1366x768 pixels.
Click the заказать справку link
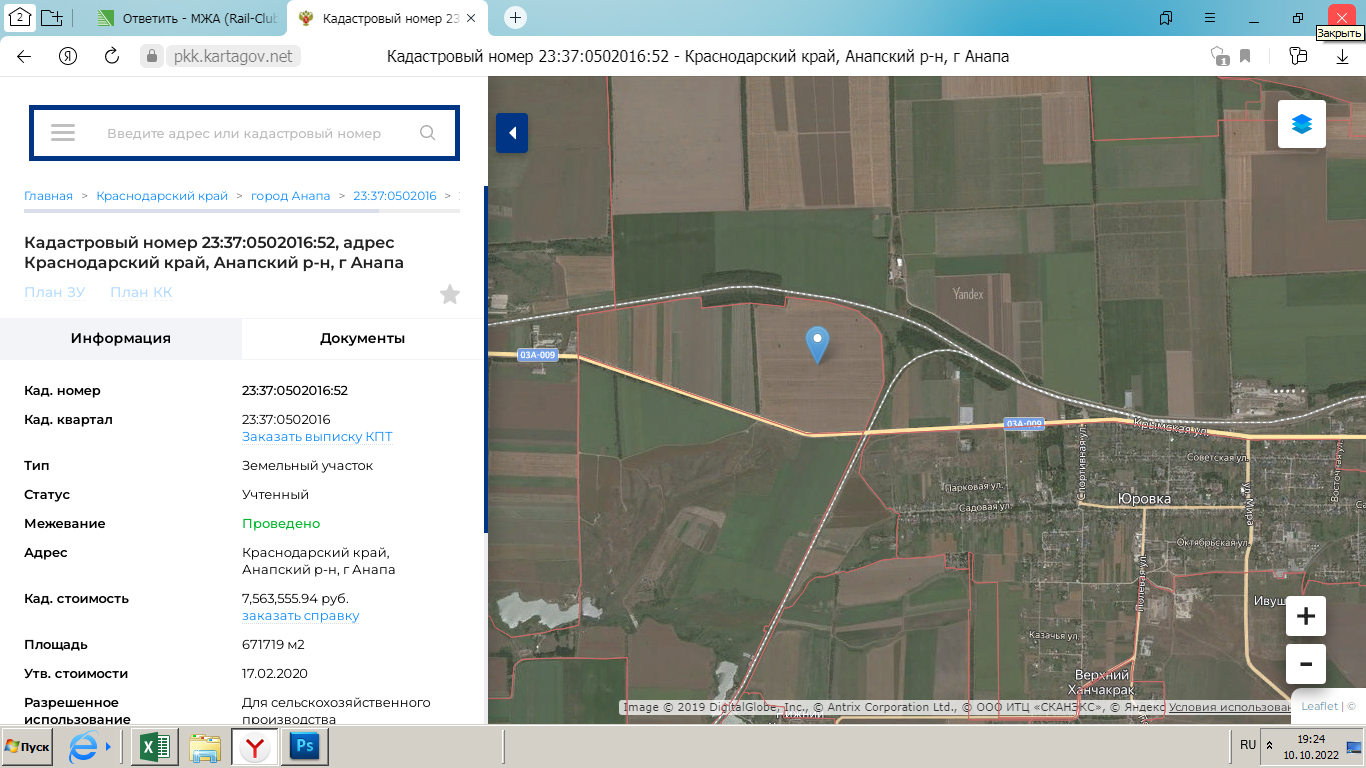[x=300, y=616]
